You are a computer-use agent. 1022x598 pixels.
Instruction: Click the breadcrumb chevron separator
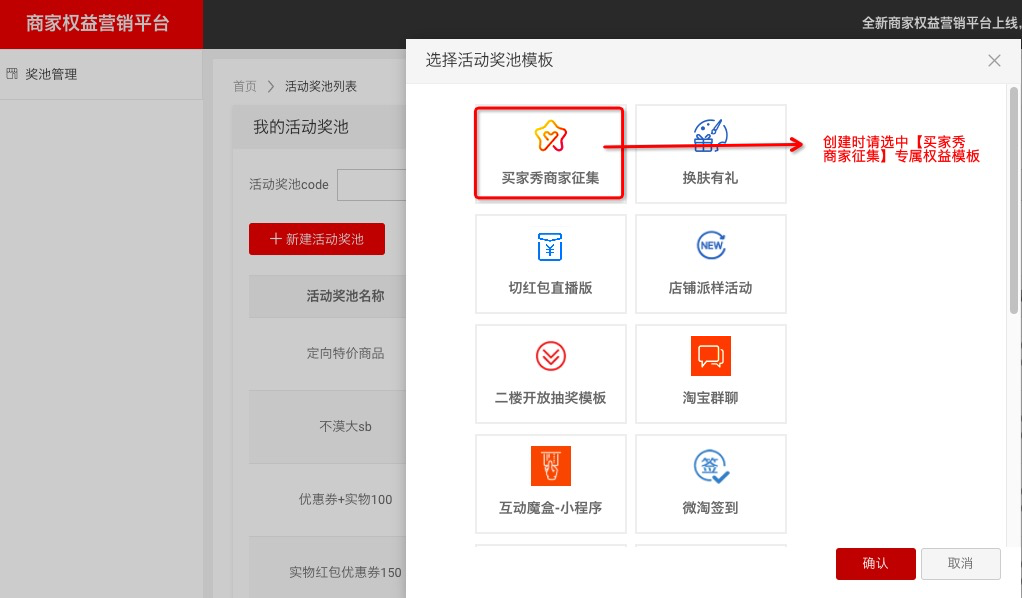click(x=270, y=86)
